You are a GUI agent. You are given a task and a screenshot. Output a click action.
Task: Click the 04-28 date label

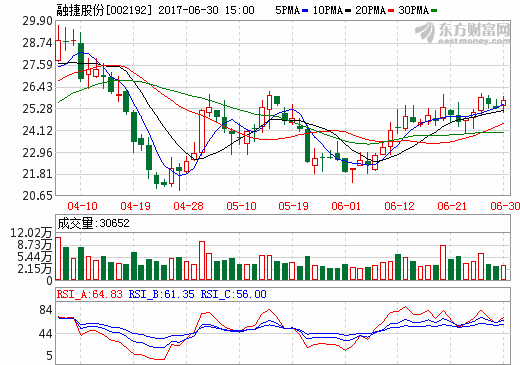pos(188,206)
